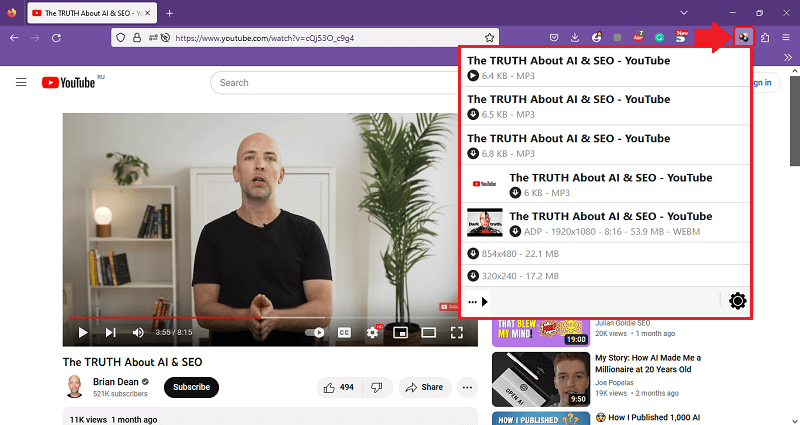This screenshot has height=425, width=800.
Task: Open the video more actions menu
Action: pyautogui.click(x=467, y=388)
